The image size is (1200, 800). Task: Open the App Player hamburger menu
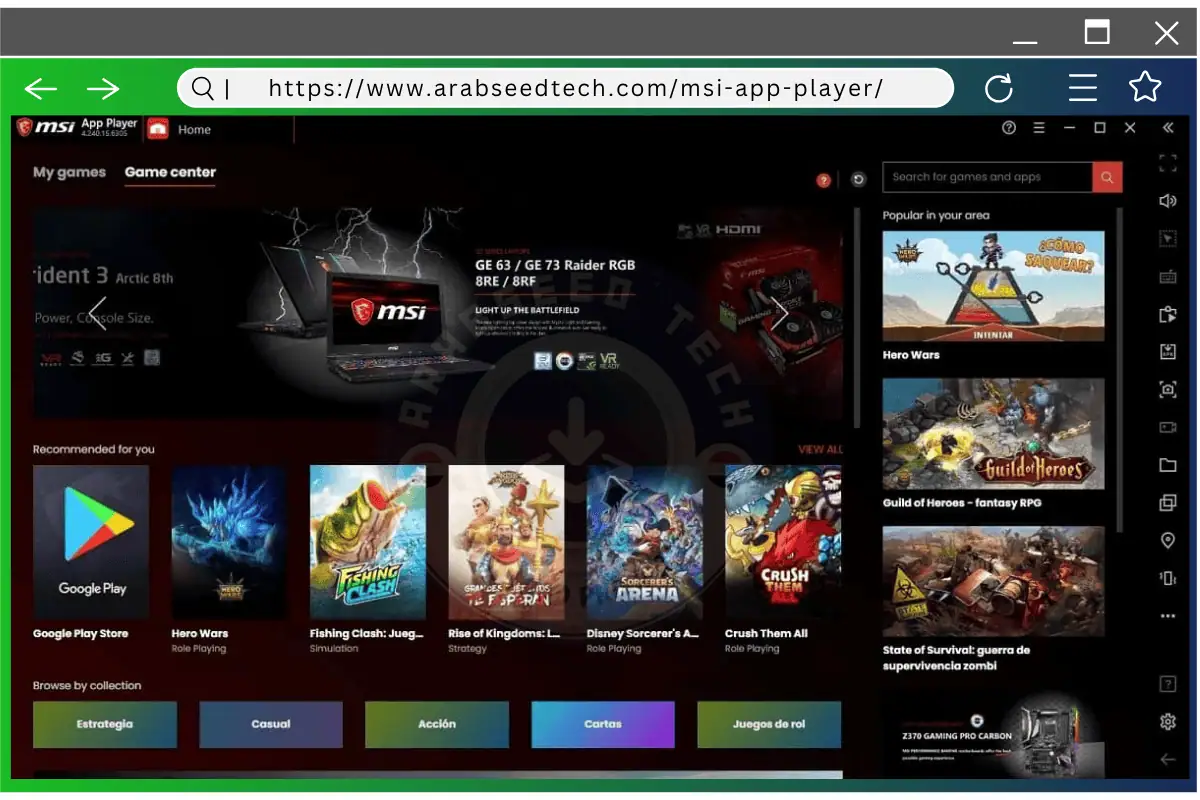pyautogui.click(x=1039, y=128)
